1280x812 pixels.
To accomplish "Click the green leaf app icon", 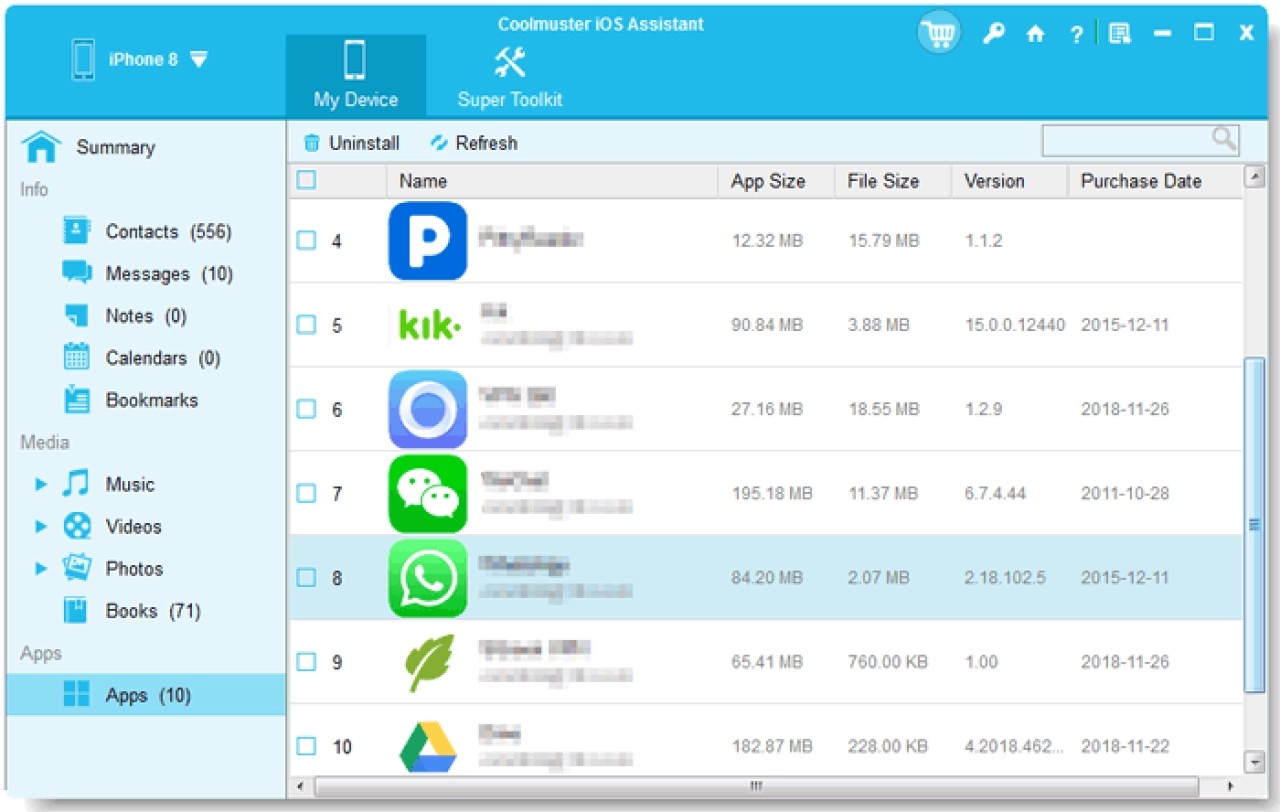I will (x=429, y=662).
